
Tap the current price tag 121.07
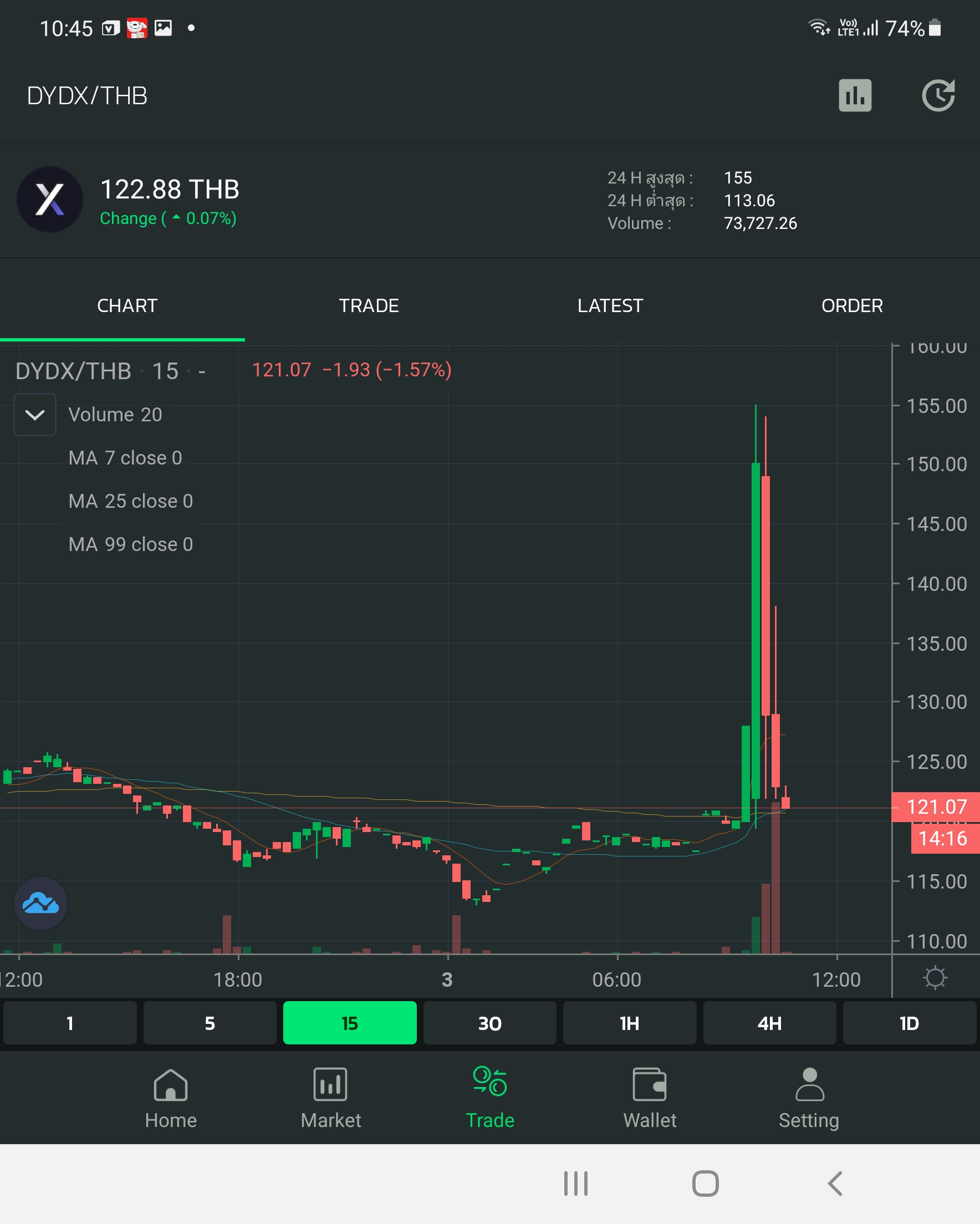point(936,806)
